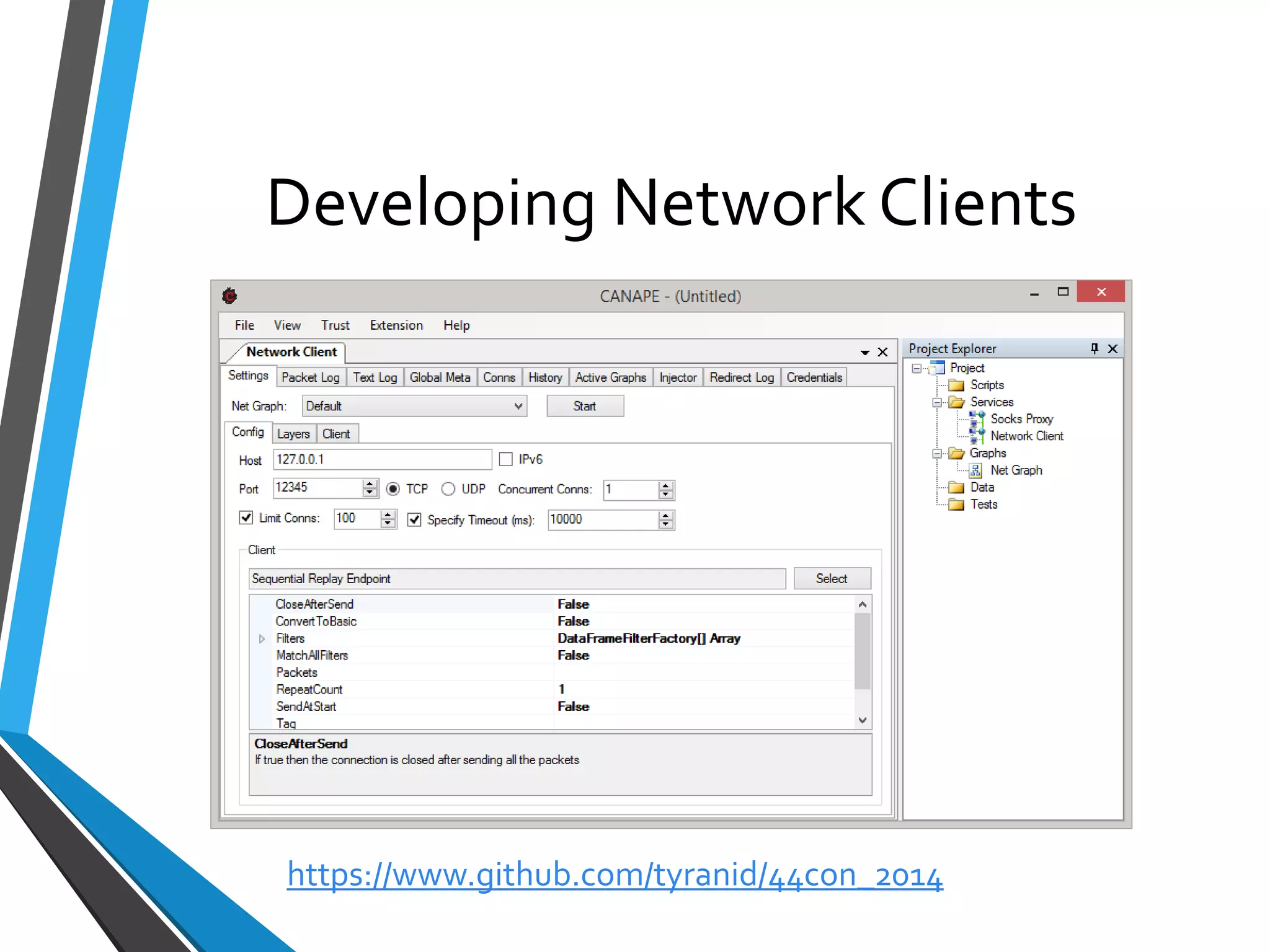Click the Port number field
Screen dimensions: 1270x952
point(317,488)
